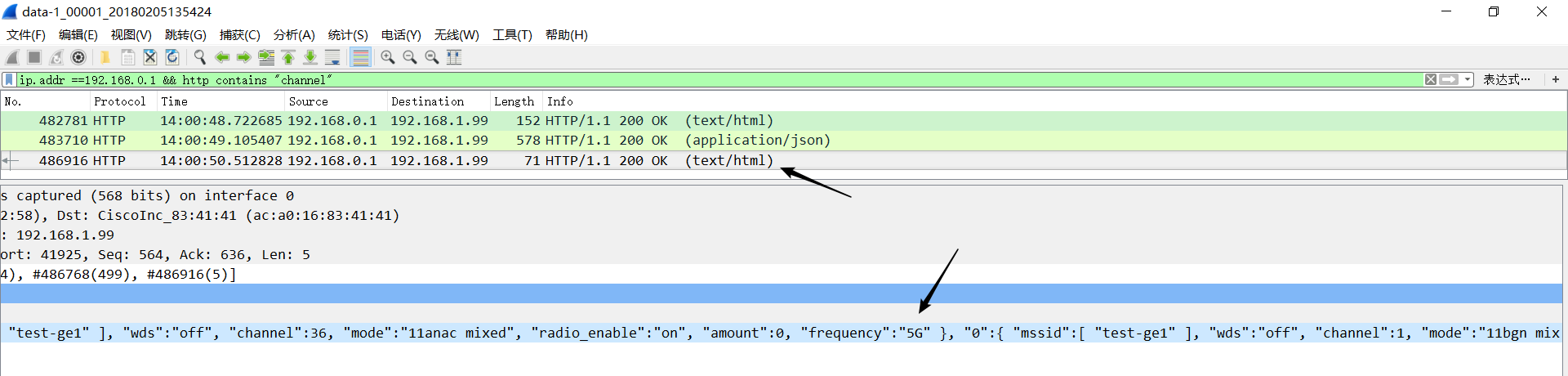Viewport: 1568px width, 376px height.
Task: Open the 无线(W) menu
Action: (457, 34)
